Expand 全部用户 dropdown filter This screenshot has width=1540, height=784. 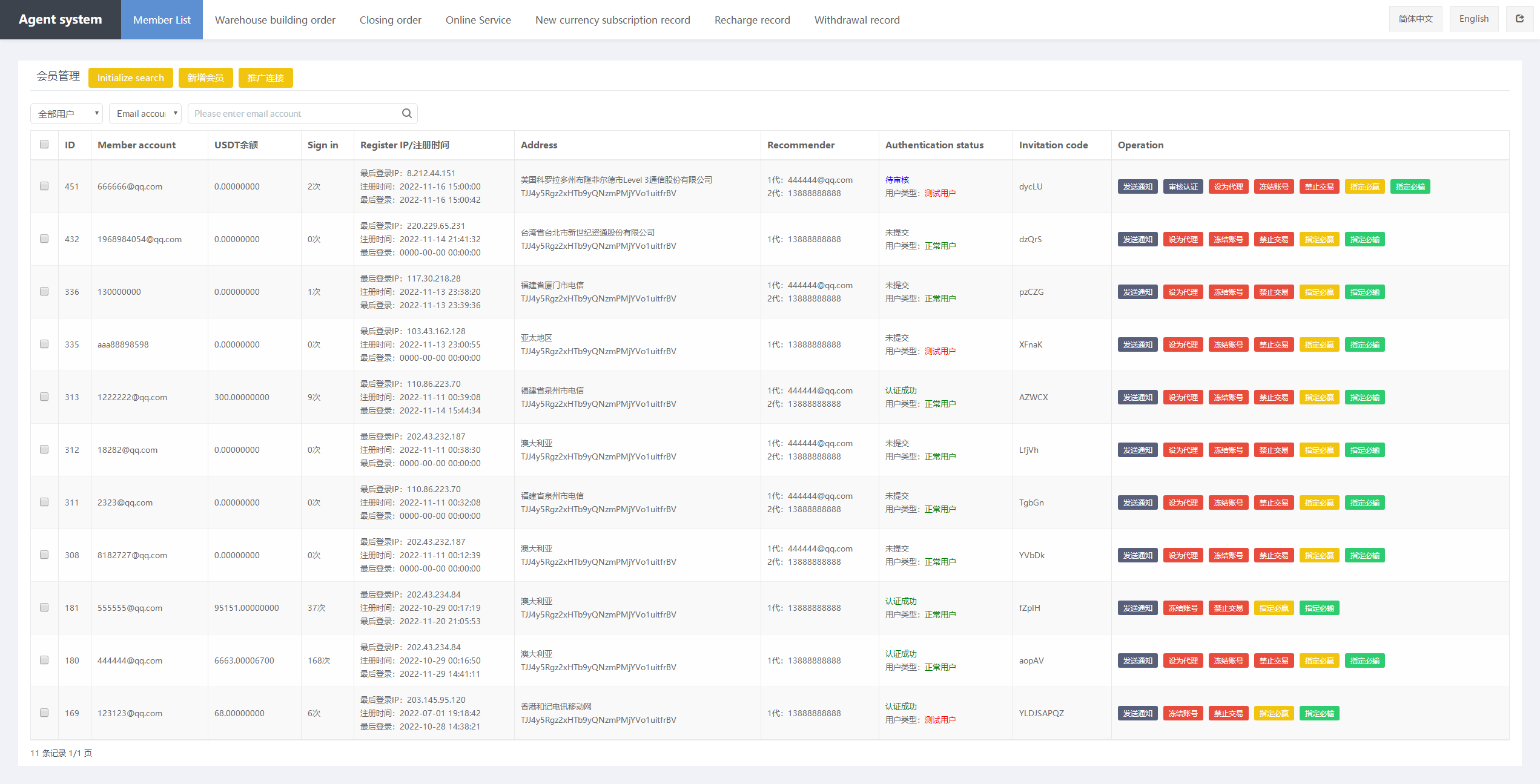65,113
